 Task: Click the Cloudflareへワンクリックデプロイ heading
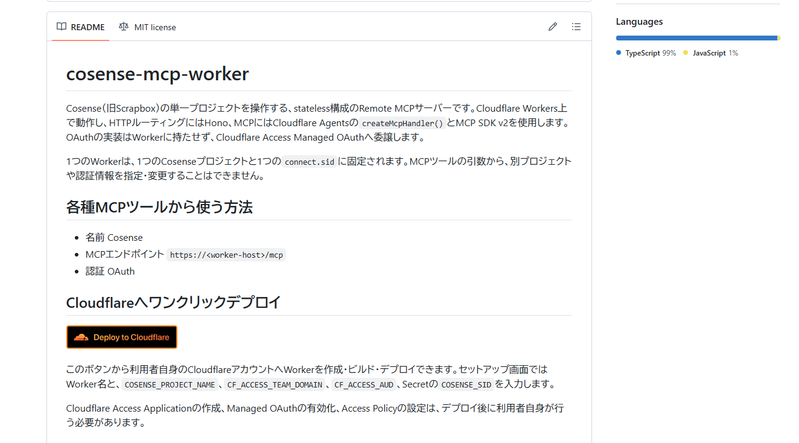pyautogui.click(x=173, y=302)
